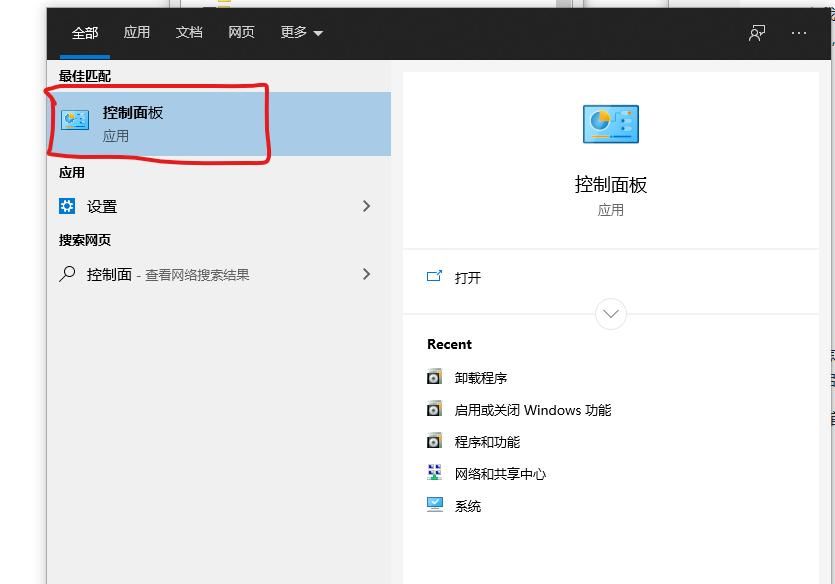Image resolution: width=835 pixels, height=584 pixels.
Task: Click the 设置 gear icon
Action: [x=66, y=206]
